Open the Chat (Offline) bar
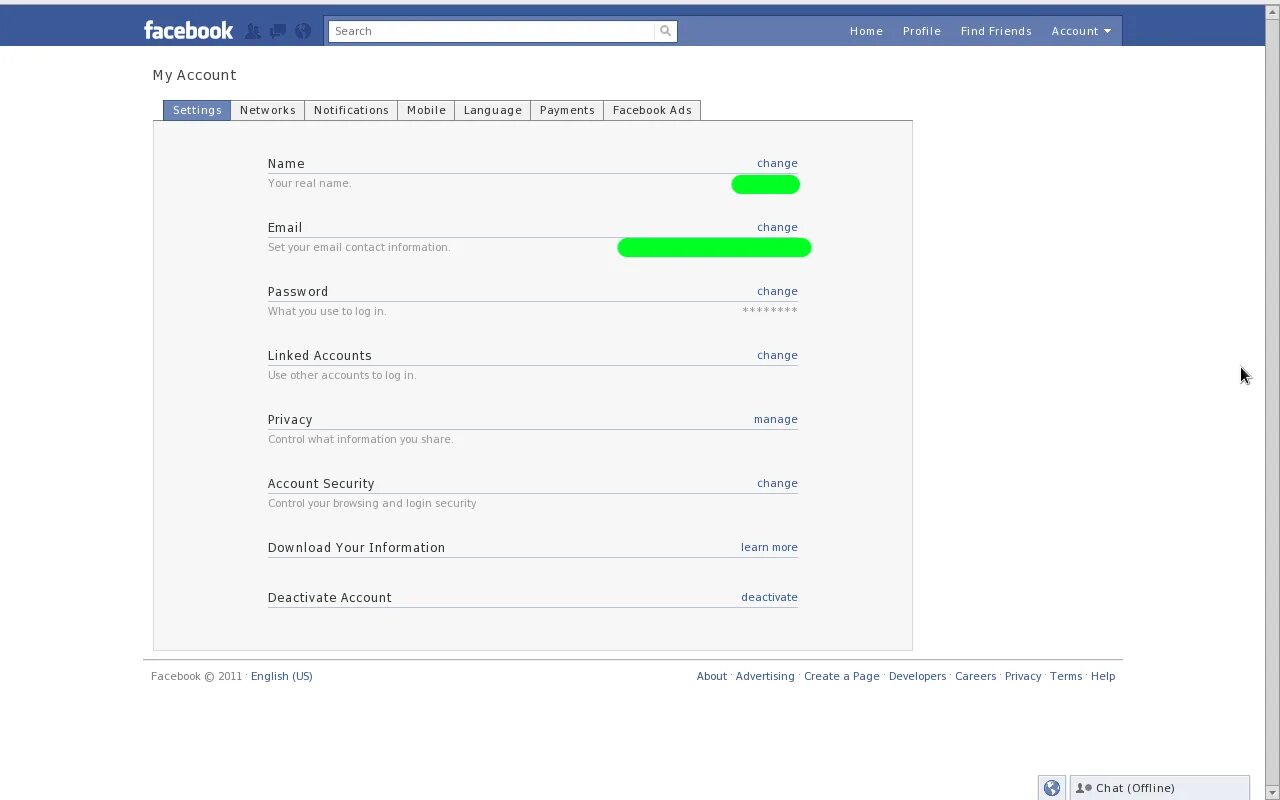The height and width of the screenshot is (800, 1280). click(1159, 788)
